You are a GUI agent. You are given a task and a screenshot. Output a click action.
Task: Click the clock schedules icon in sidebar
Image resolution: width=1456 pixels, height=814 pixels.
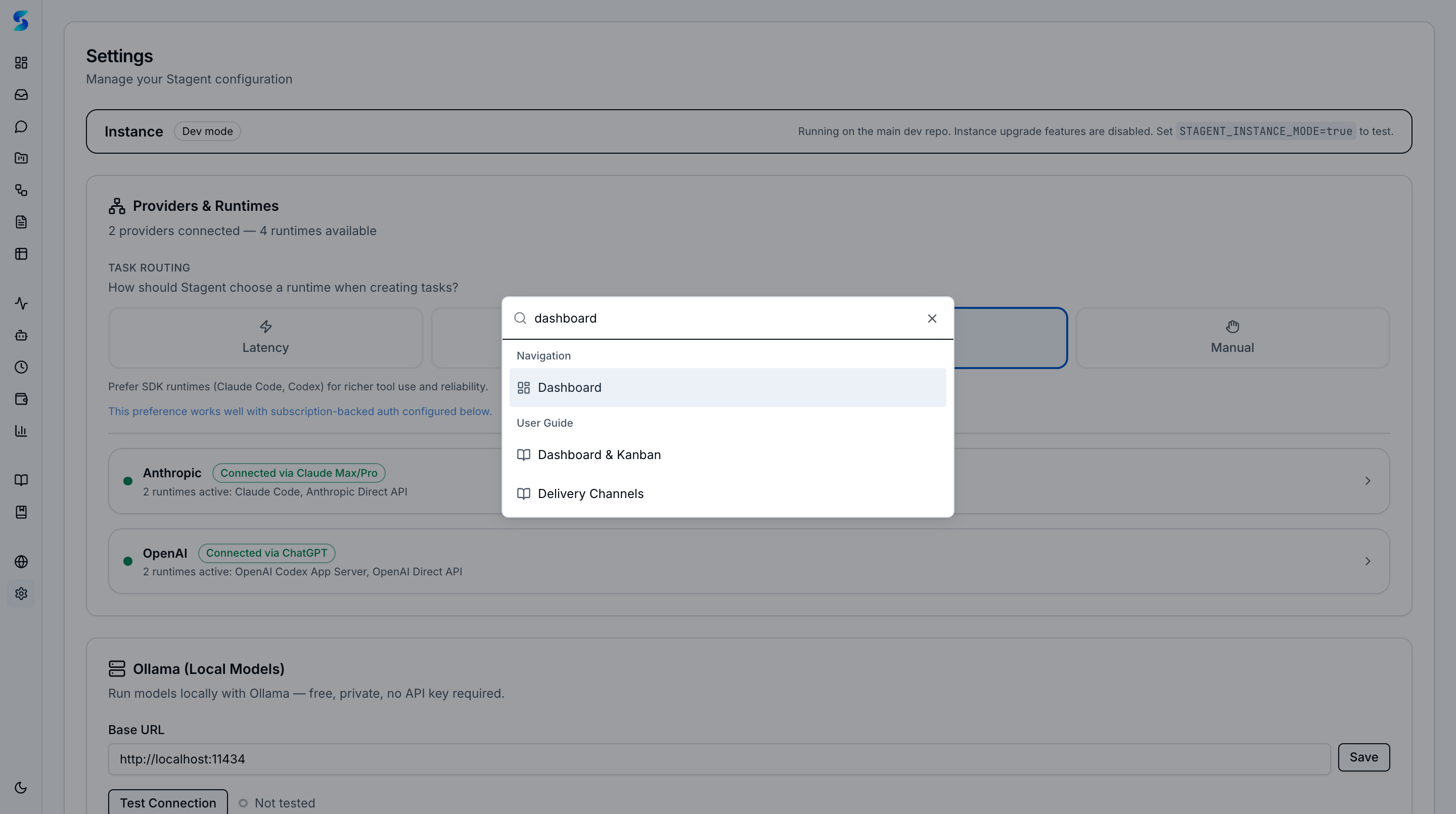click(x=21, y=368)
